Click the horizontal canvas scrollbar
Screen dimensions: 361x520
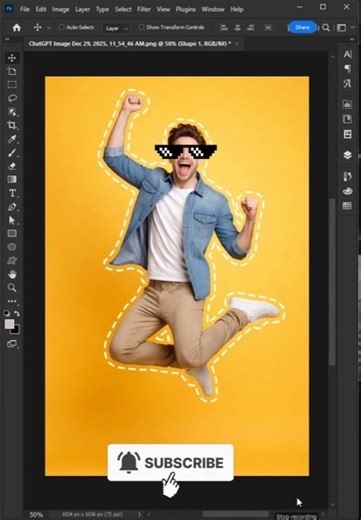pos(235,514)
